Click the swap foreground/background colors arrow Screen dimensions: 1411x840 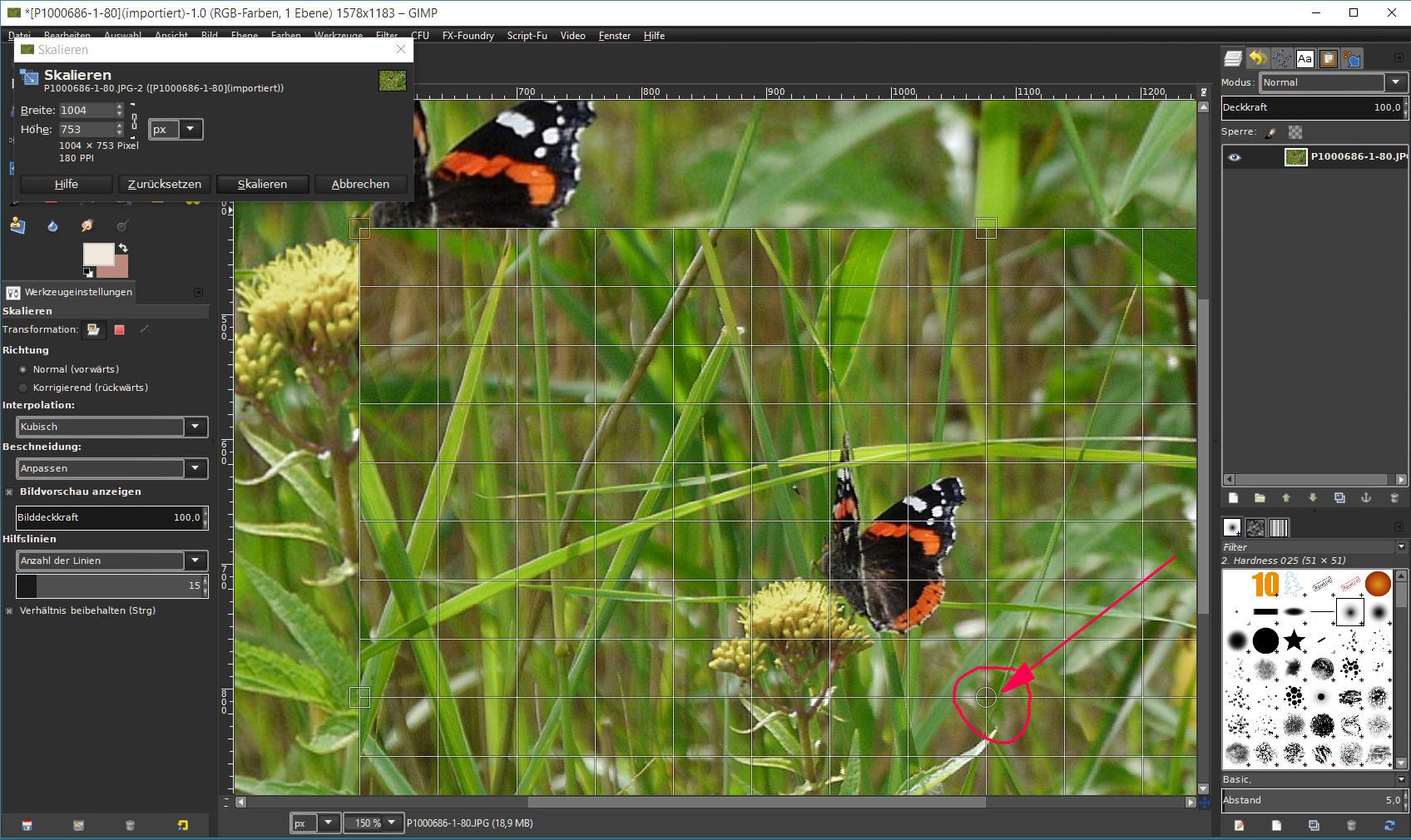coord(123,248)
